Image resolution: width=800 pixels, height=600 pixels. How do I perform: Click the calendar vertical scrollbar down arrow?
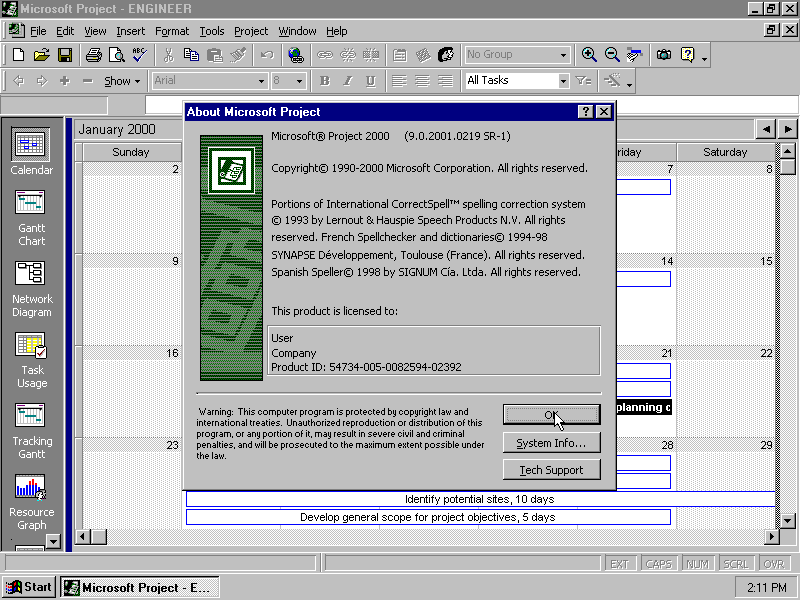[x=788, y=521]
